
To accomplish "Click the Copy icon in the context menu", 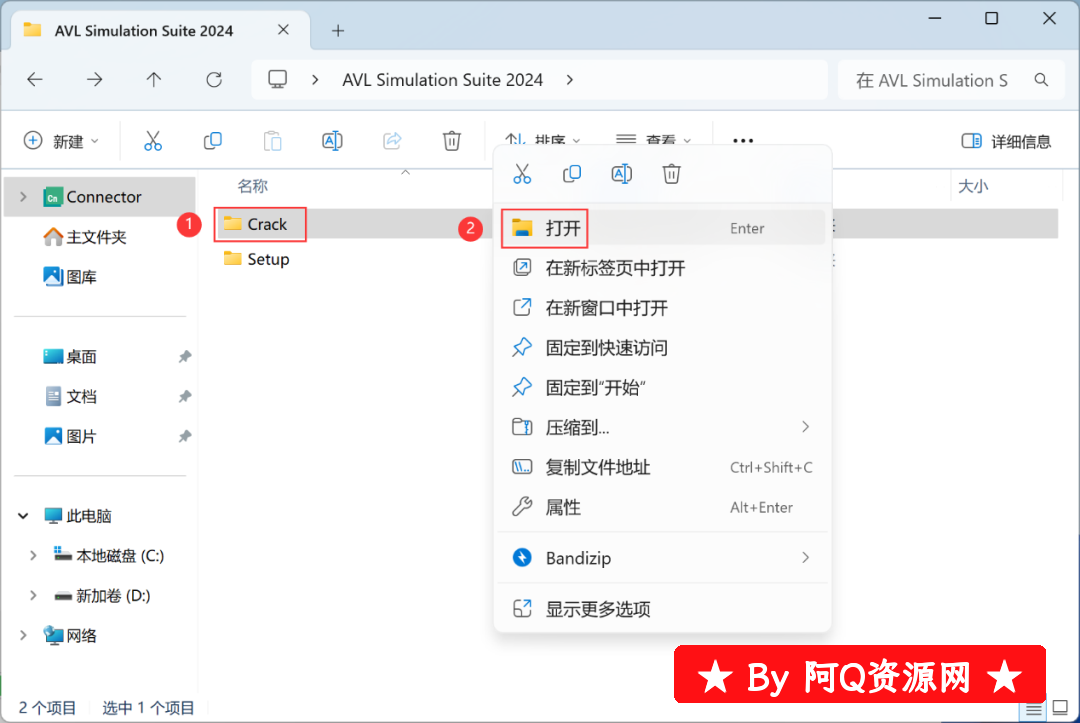I will coord(572,174).
